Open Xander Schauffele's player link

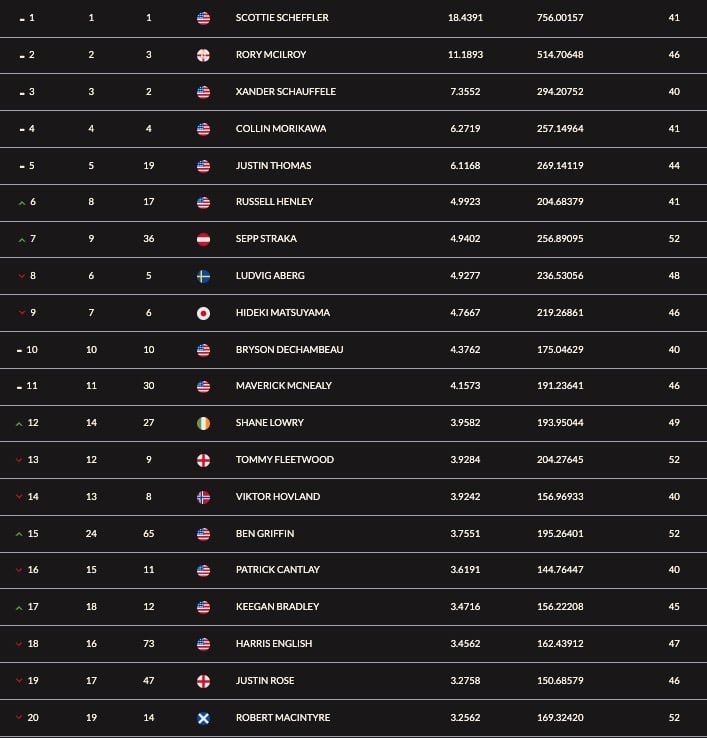click(286, 92)
